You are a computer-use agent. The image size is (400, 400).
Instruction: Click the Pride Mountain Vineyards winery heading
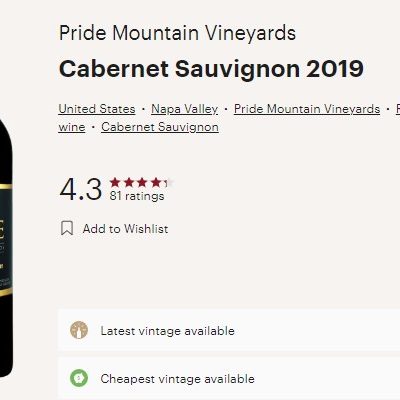click(177, 33)
